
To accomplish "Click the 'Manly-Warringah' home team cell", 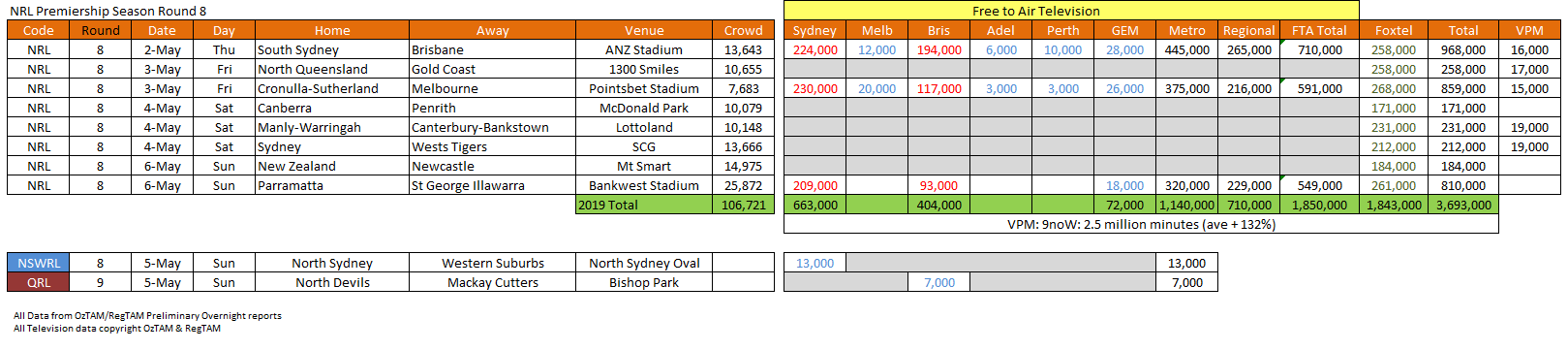I will coord(332,127).
